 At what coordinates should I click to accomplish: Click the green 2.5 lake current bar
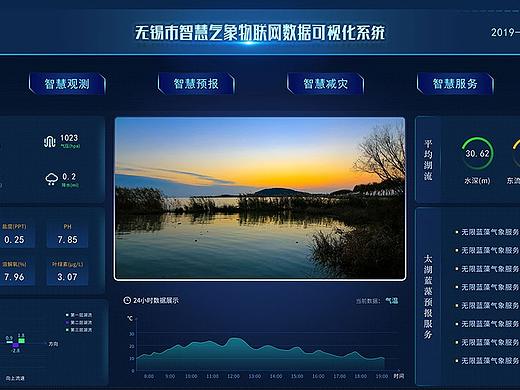click(21, 340)
